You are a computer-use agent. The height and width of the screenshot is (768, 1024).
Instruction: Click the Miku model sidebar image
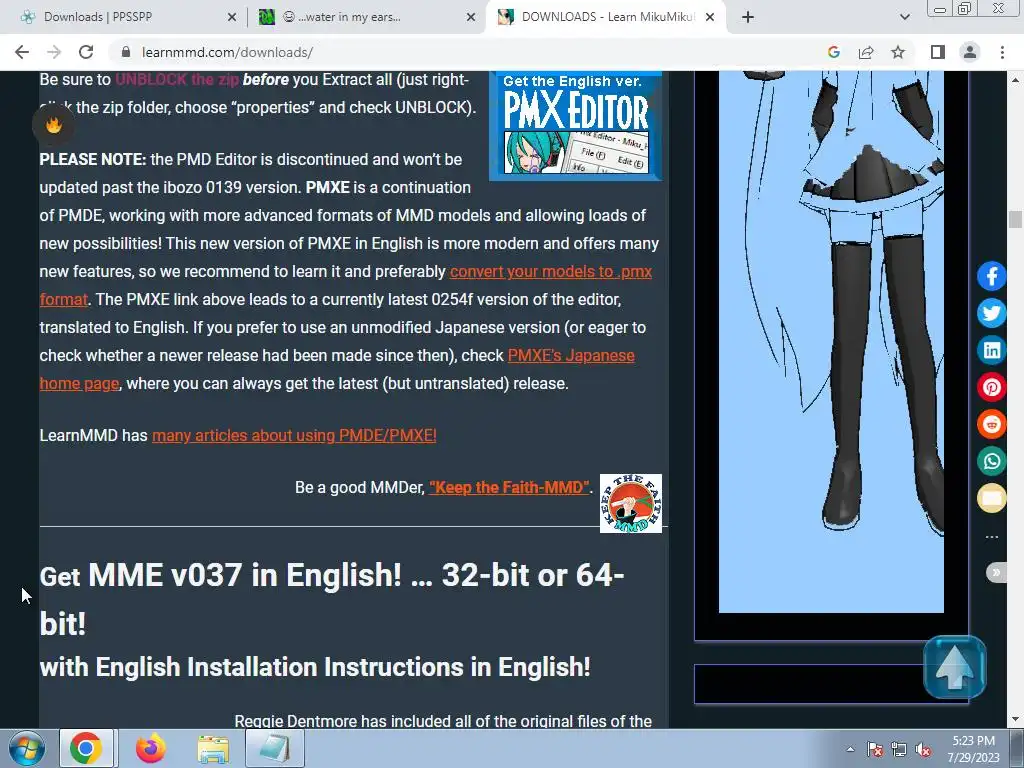click(x=831, y=342)
